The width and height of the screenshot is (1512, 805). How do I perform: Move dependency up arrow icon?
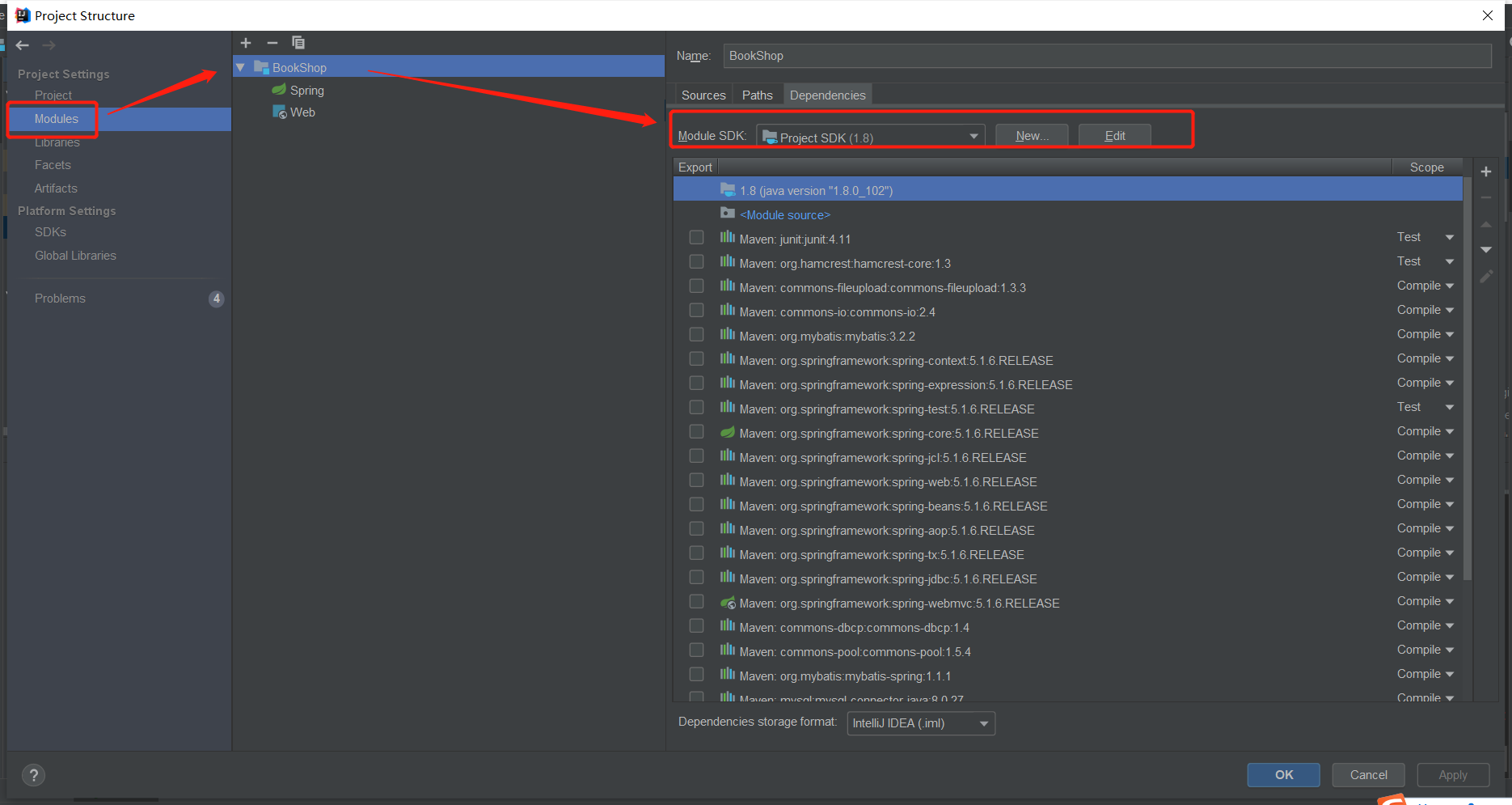(x=1486, y=224)
